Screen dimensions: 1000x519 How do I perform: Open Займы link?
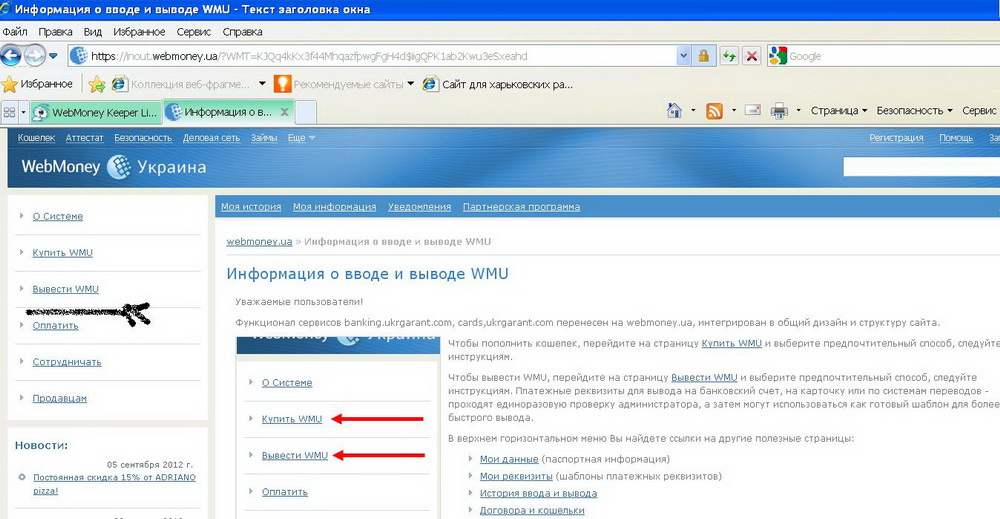[263, 138]
